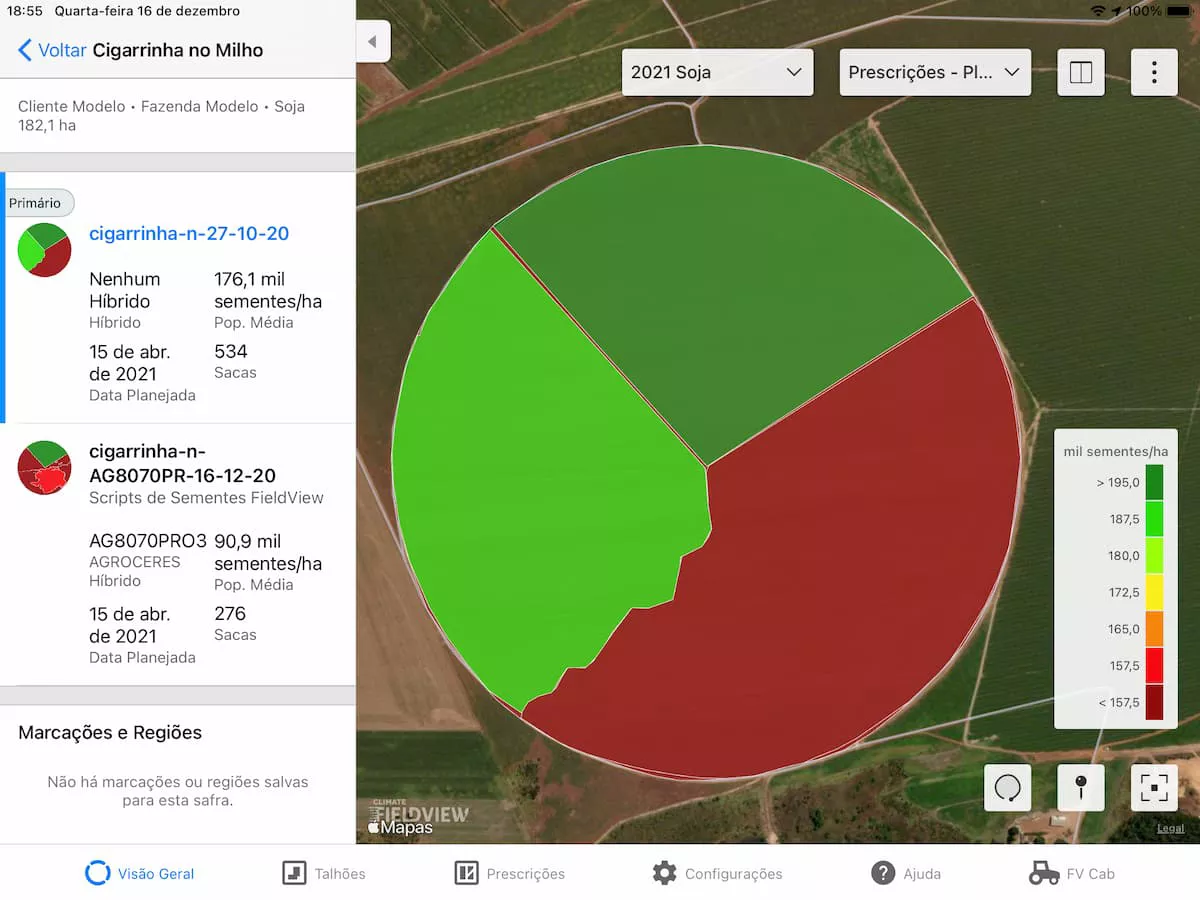
Task: Tap the dark green > 195,0 legend swatch
Action: click(1154, 482)
